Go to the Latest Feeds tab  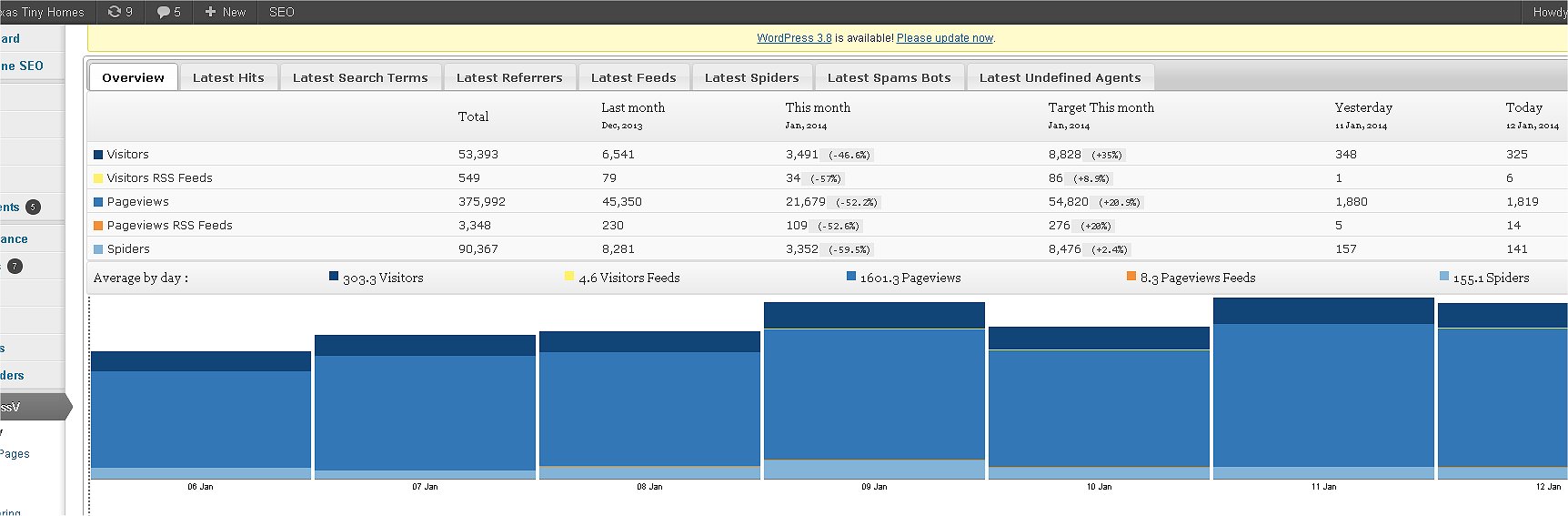(x=633, y=77)
